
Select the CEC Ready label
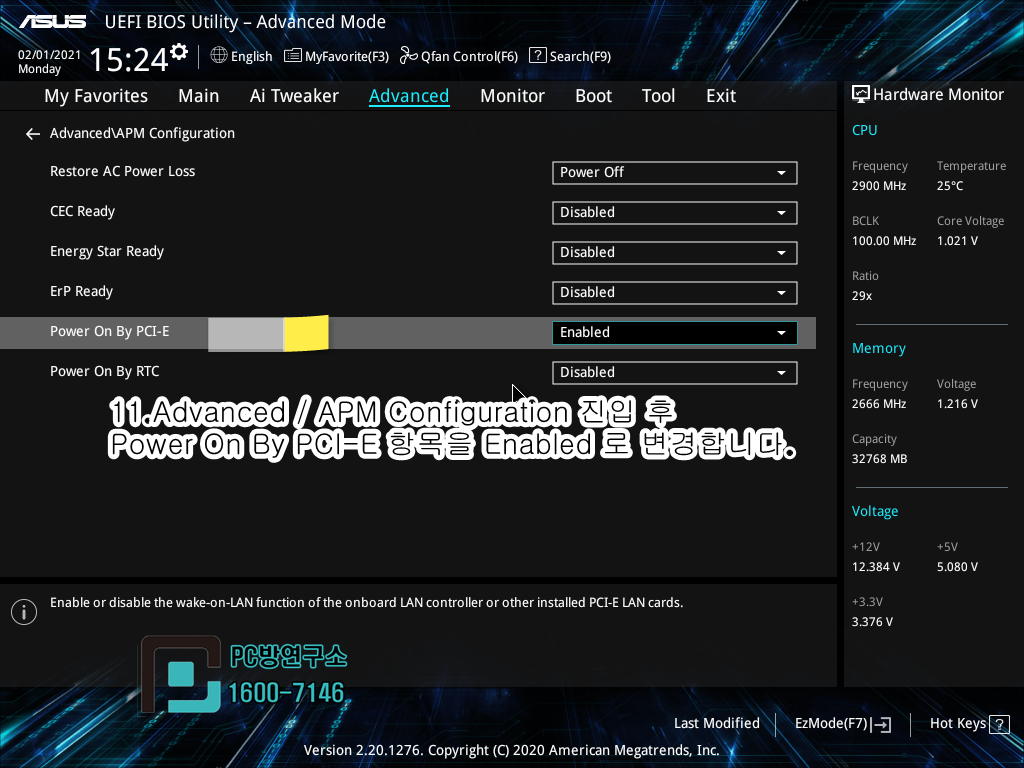82,212
